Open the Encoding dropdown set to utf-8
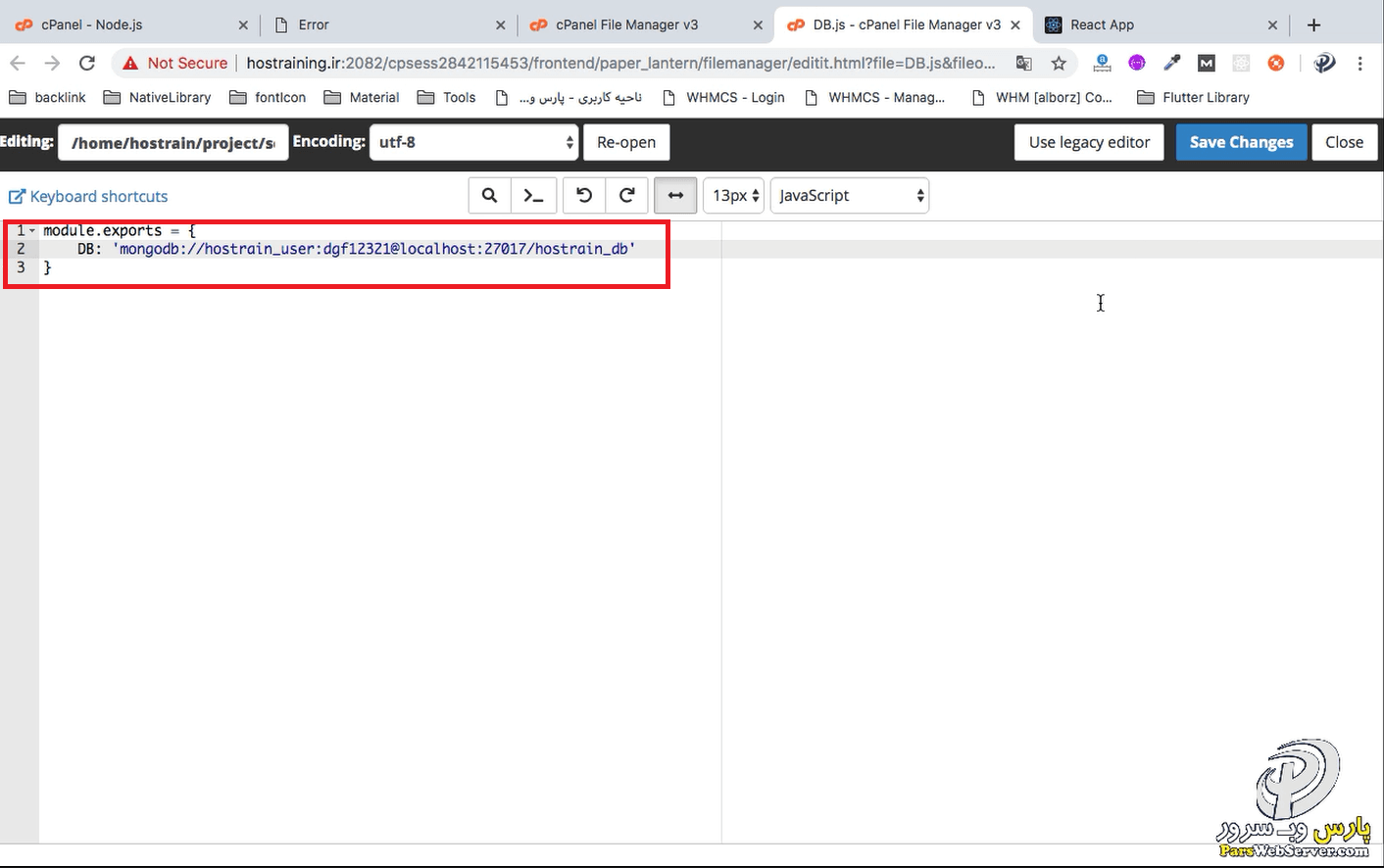1384x868 pixels. 473,141
